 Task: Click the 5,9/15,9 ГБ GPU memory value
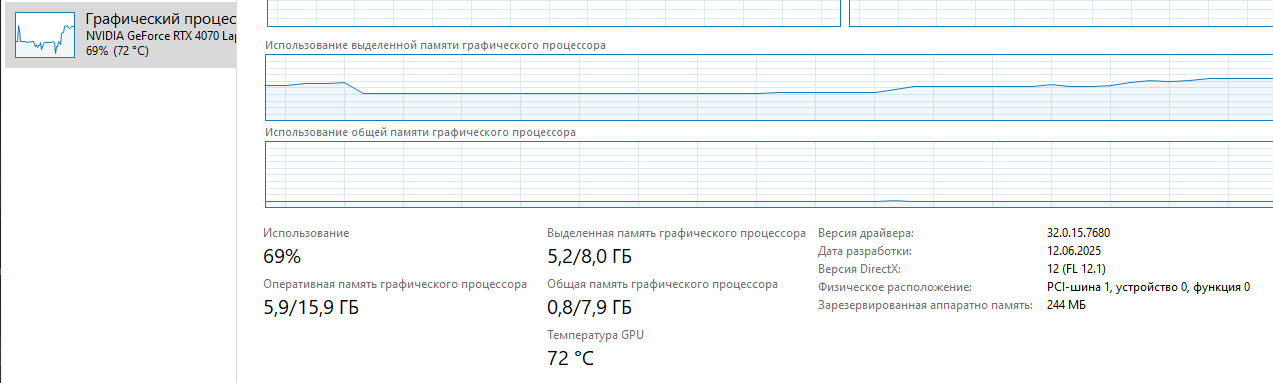pos(311,307)
